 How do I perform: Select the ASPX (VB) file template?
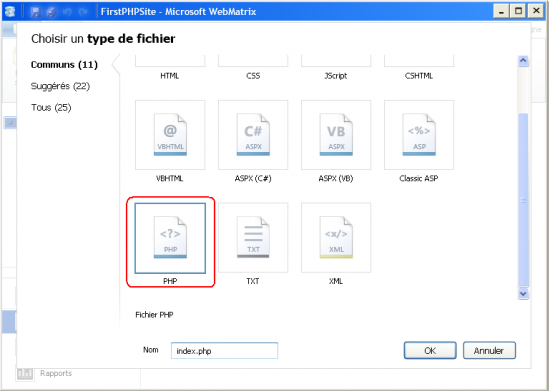[x=336, y=135]
